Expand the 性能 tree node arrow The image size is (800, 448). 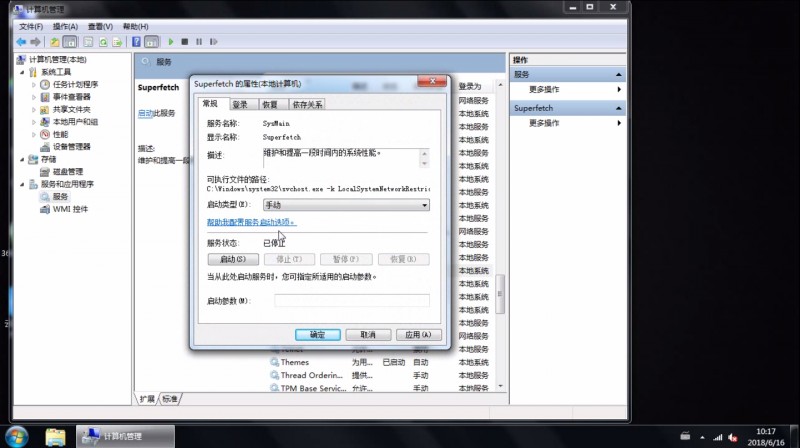34,134
